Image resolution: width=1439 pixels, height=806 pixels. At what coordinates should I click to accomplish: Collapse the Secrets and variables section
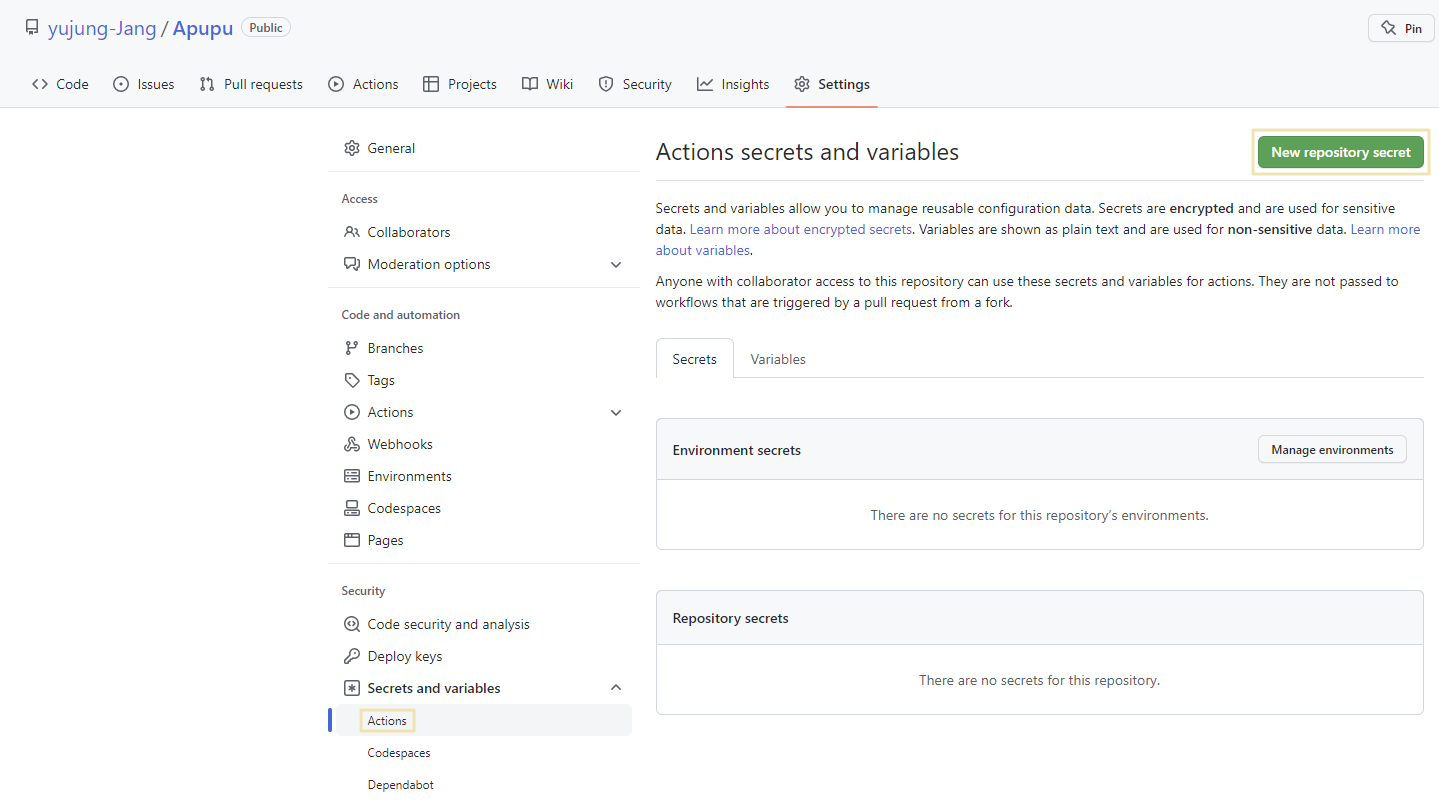[x=616, y=688]
